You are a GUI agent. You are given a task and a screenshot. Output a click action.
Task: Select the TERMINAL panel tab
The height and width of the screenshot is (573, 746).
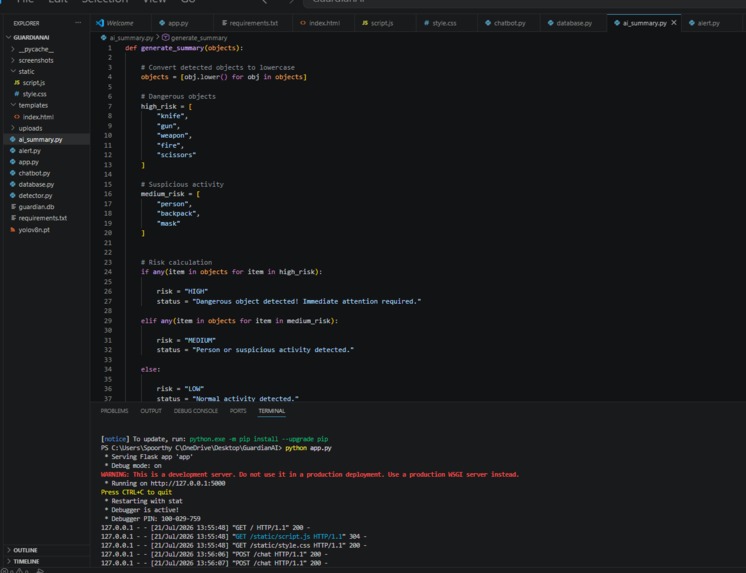272,411
